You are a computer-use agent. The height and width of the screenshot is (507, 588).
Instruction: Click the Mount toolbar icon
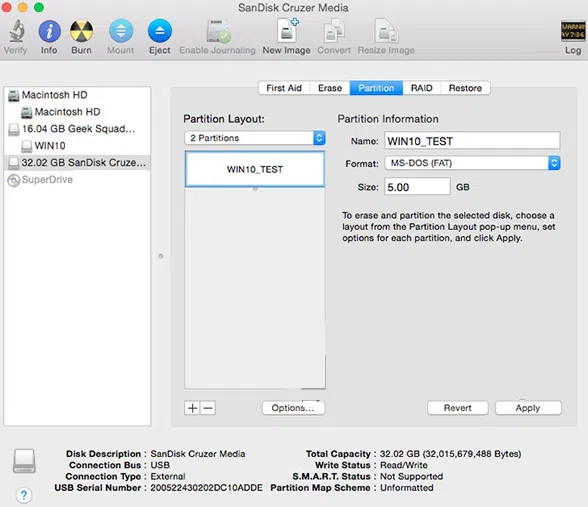(121, 31)
